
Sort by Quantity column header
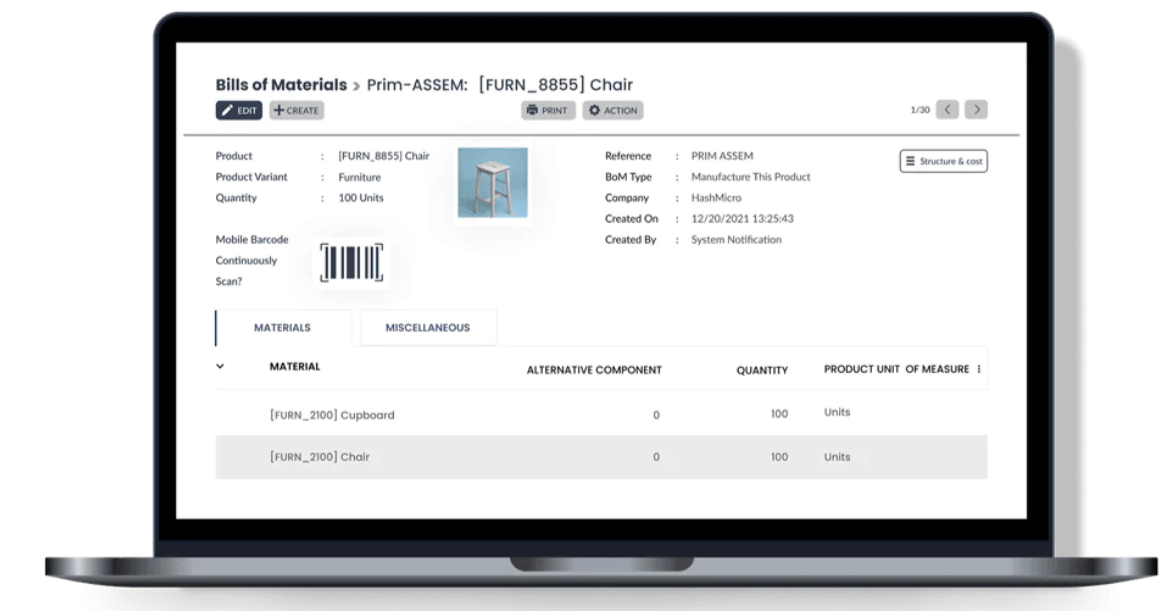click(762, 370)
